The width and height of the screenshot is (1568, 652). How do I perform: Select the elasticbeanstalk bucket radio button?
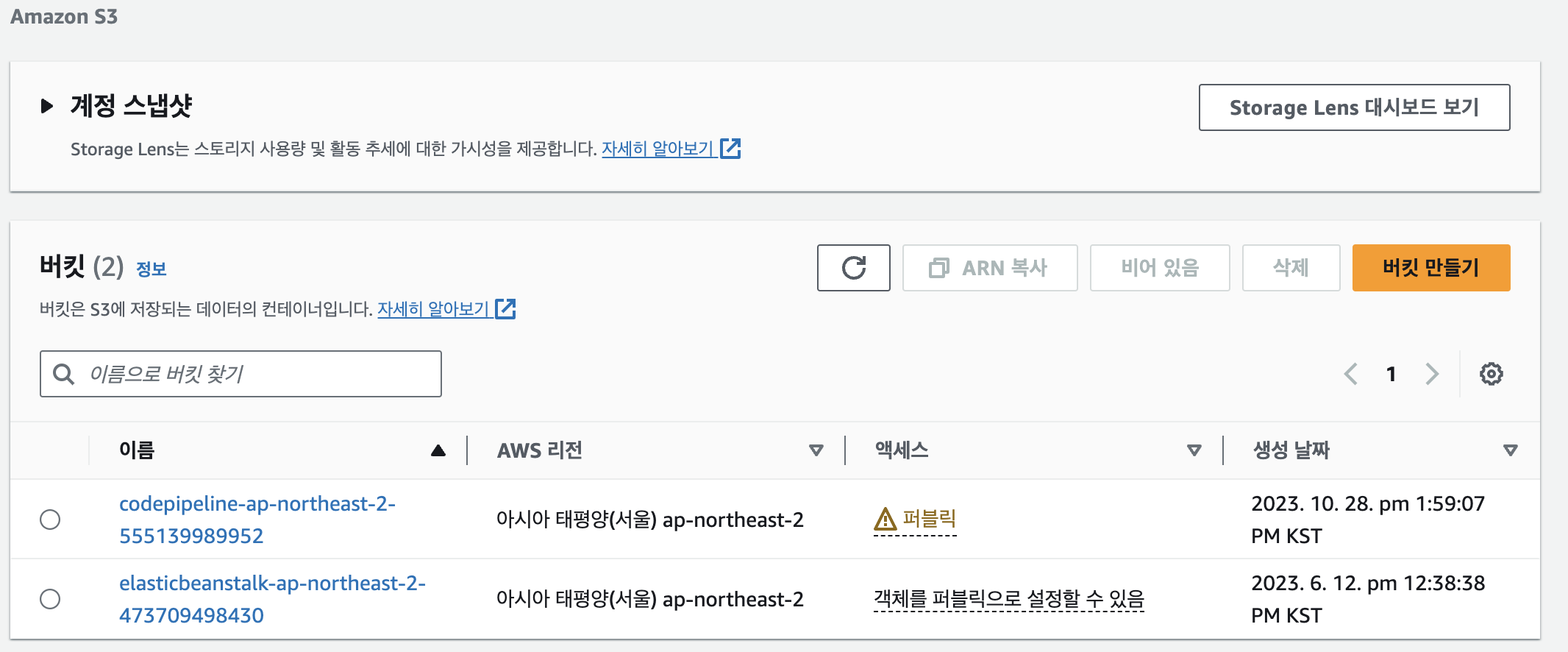pos(50,599)
